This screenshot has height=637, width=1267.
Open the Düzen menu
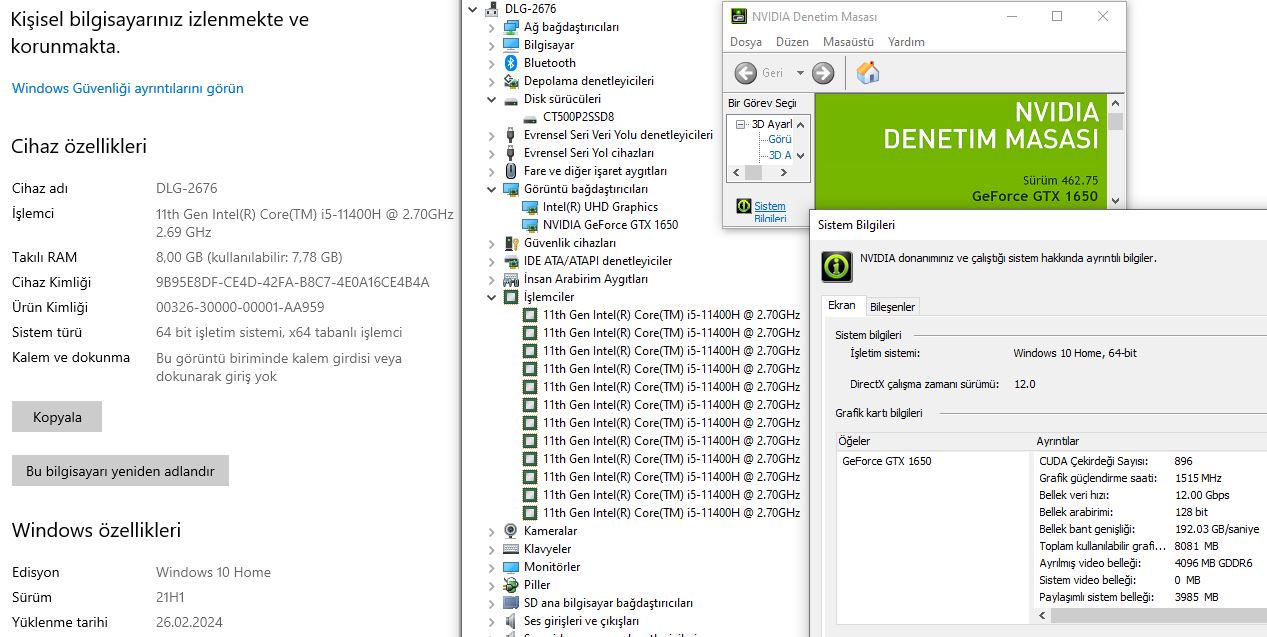click(x=792, y=42)
